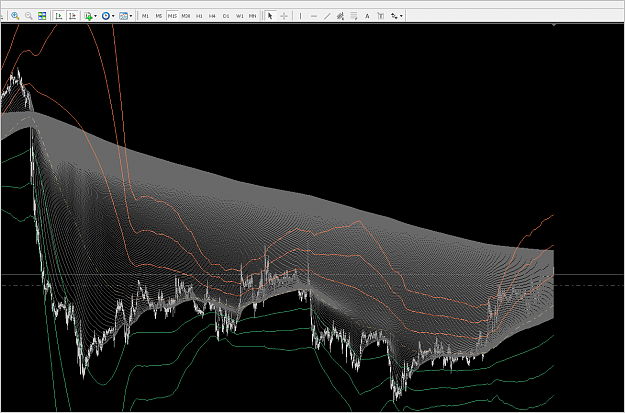Viewport: 625px width, 413px height.
Task: Switch to H1 timeframe
Action: pyautogui.click(x=199, y=16)
